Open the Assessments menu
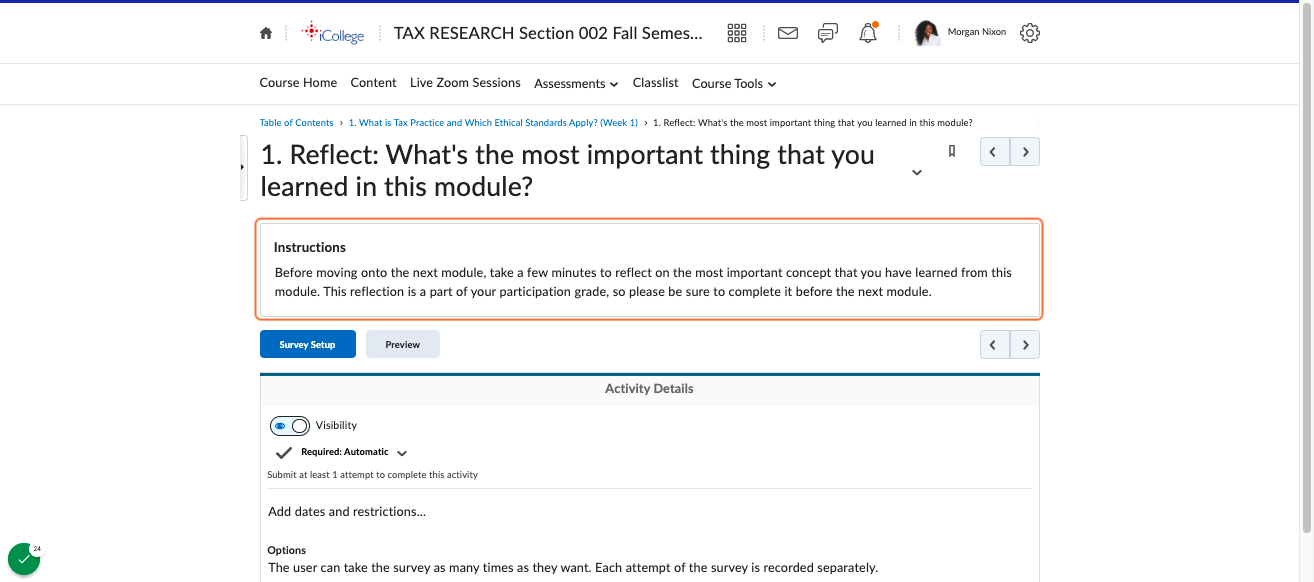This screenshot has height=582, width=1314. (x=576, y=84)
